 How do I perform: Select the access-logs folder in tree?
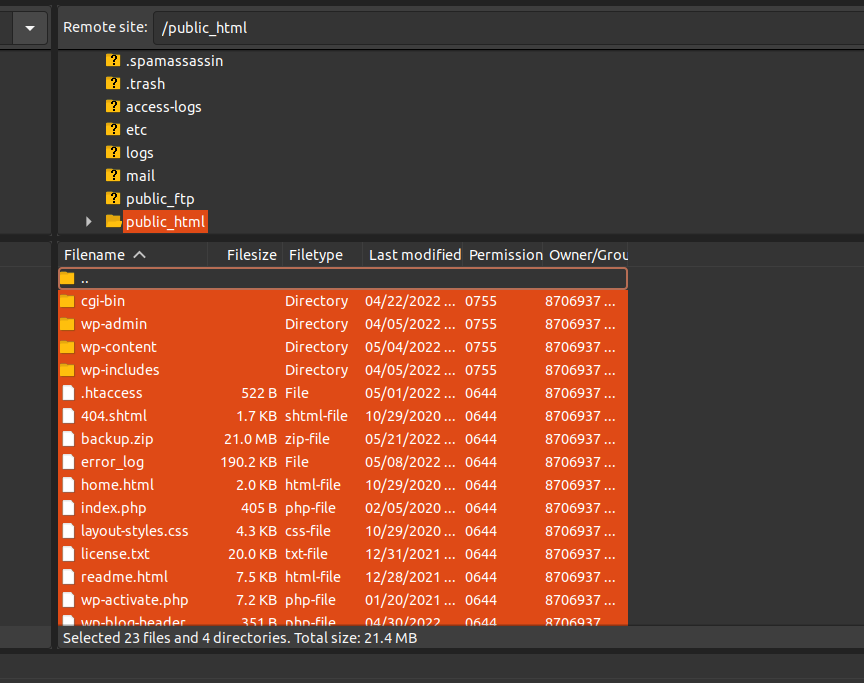(x=163, y=107)
